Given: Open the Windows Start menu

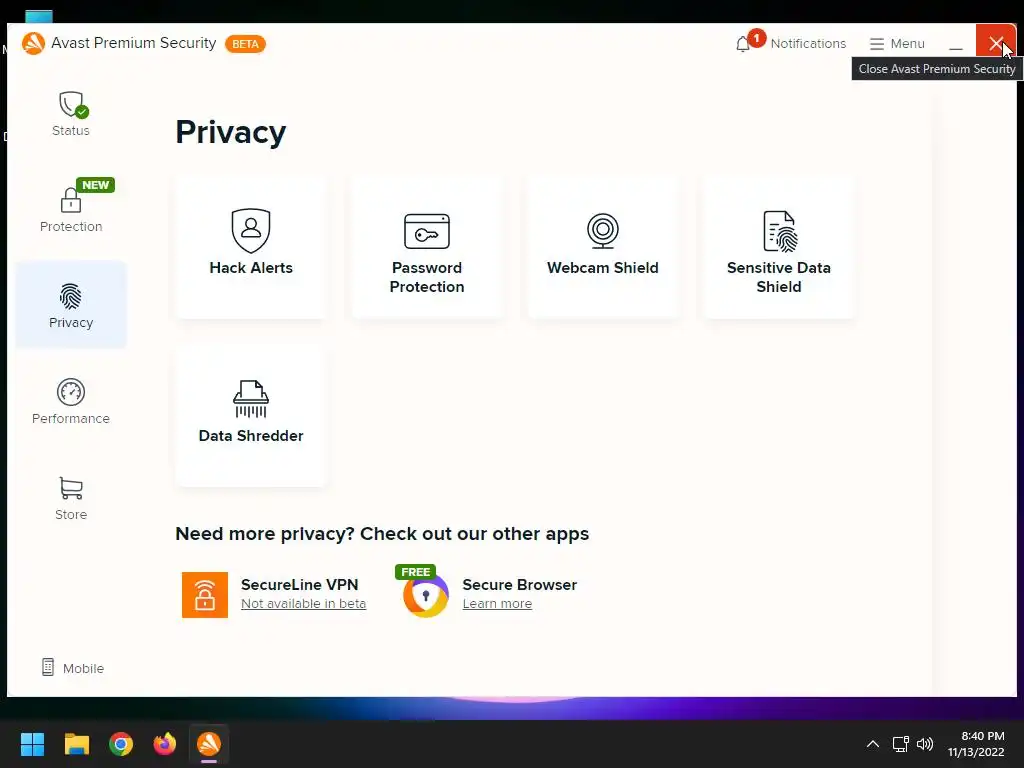Looking at the screenshot, I should [32, 744].
